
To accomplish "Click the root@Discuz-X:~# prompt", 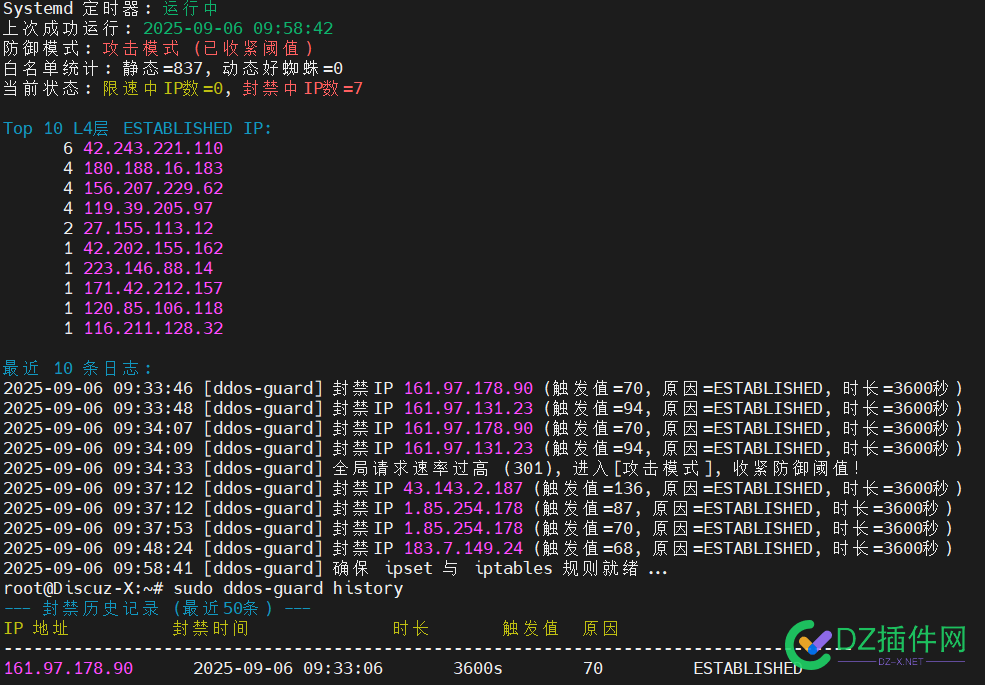I will (84, 589).
